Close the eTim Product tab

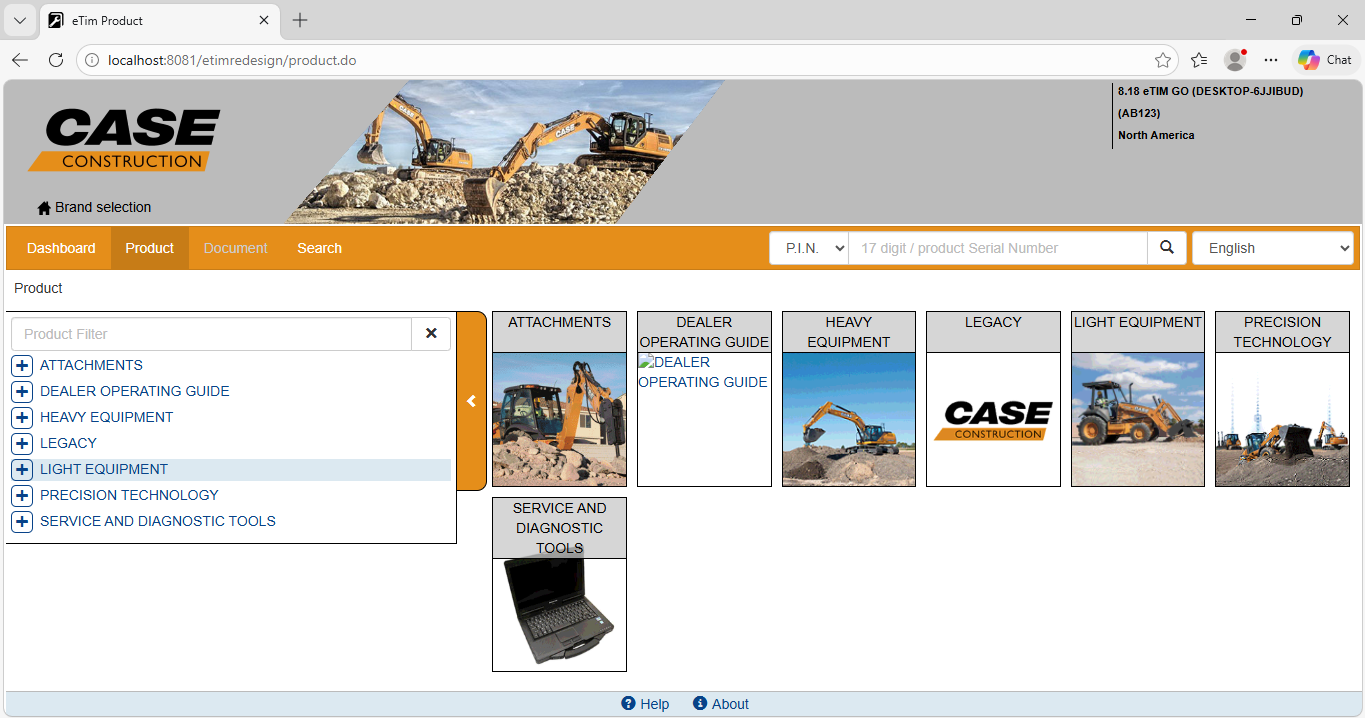264,20
